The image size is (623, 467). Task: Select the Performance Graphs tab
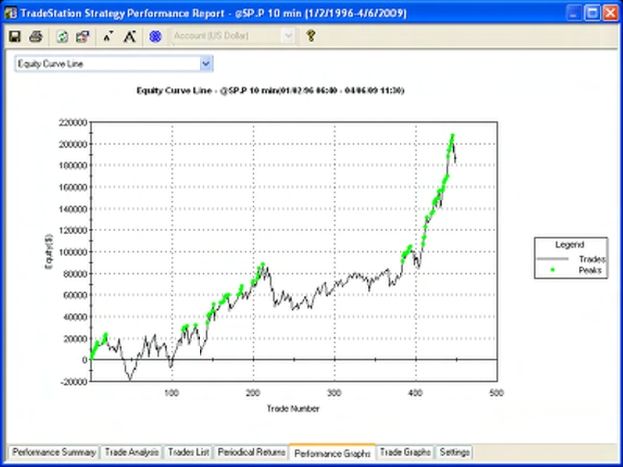(332, 453)
